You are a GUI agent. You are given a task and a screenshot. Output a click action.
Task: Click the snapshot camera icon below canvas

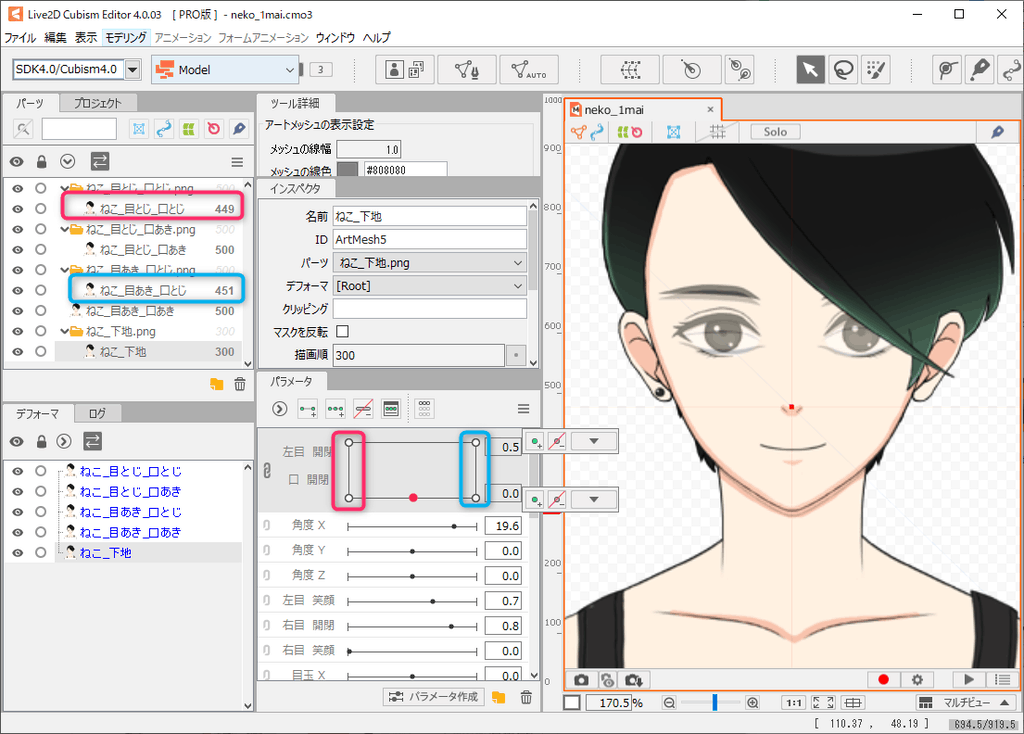coord(582,679)
